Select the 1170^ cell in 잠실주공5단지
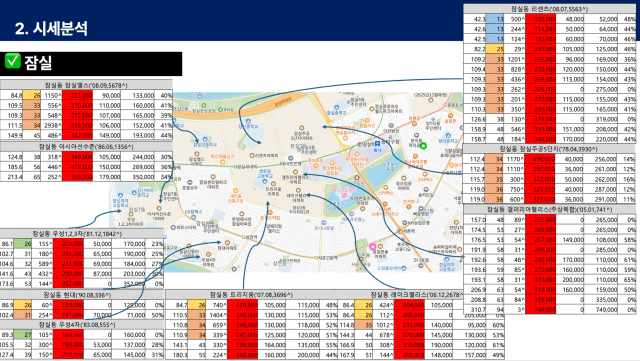The image size is (640, 361). coord(515,159)
